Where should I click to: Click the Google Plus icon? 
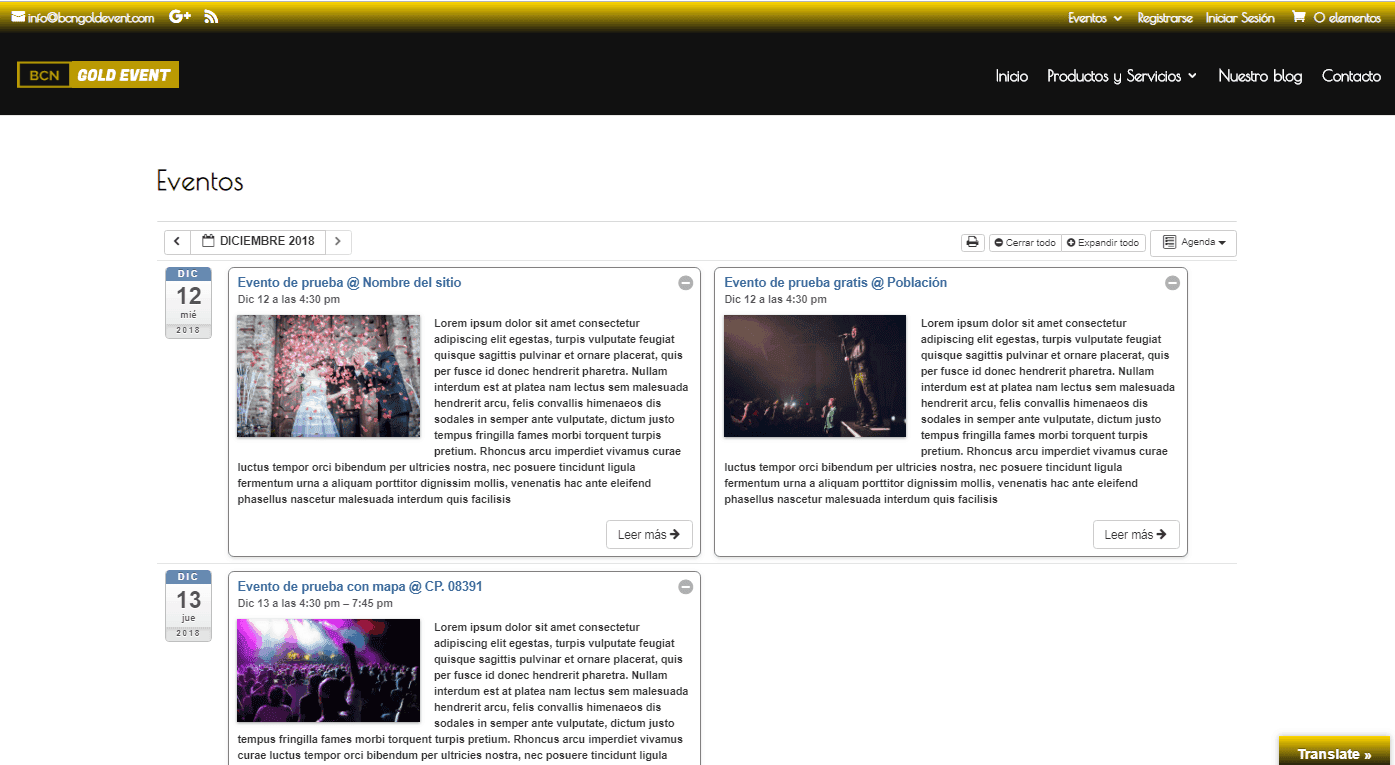click(x=180, y=17)
